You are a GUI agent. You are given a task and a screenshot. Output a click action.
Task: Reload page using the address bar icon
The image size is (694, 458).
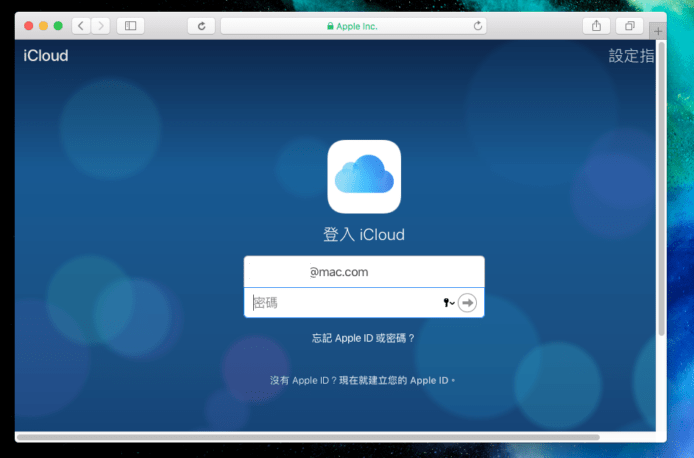pos(477,25)
